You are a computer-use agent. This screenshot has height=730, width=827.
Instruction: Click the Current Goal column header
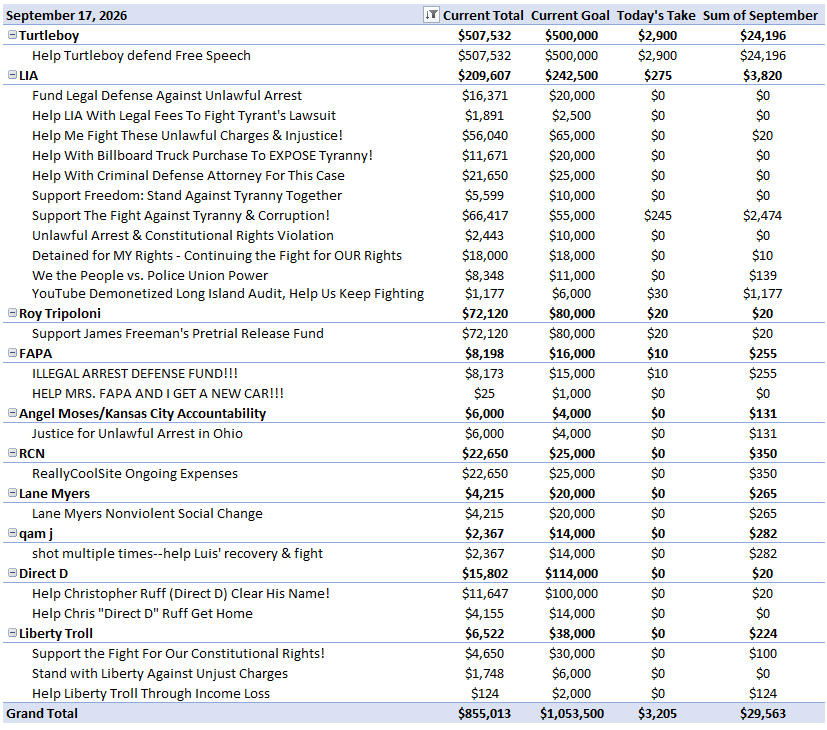point(570,15)
